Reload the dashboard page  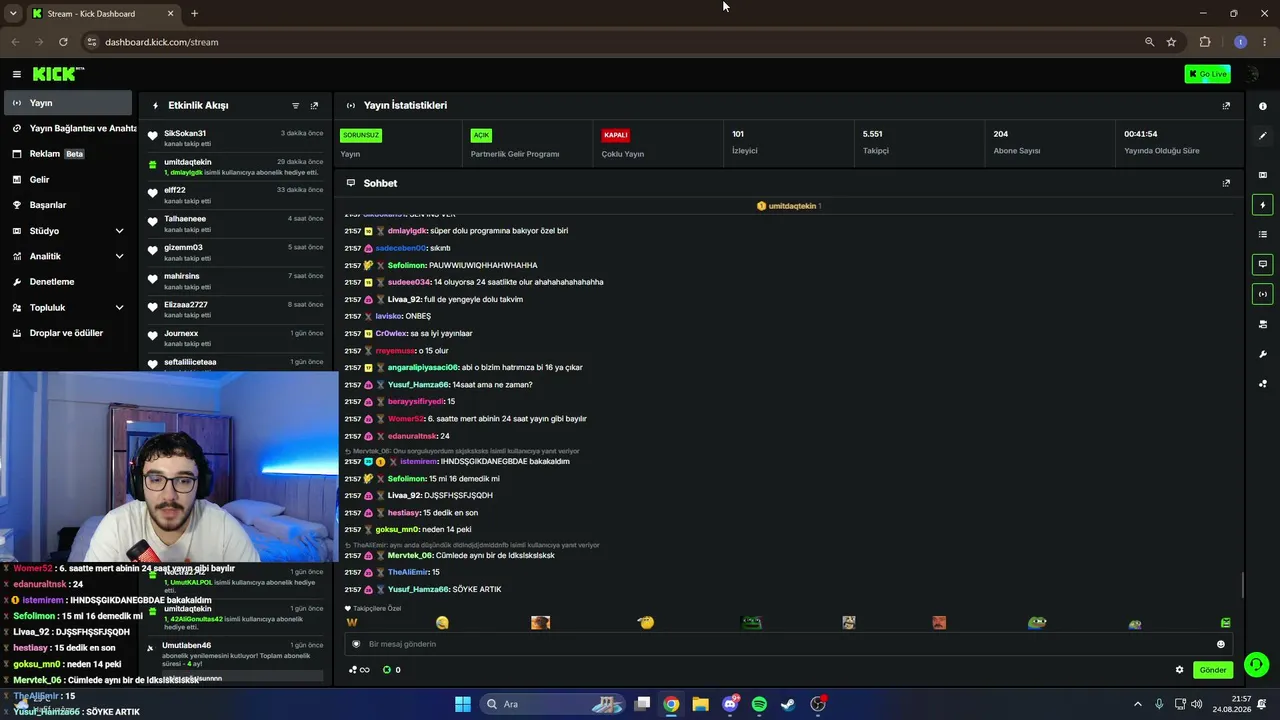tap(63, 42)
